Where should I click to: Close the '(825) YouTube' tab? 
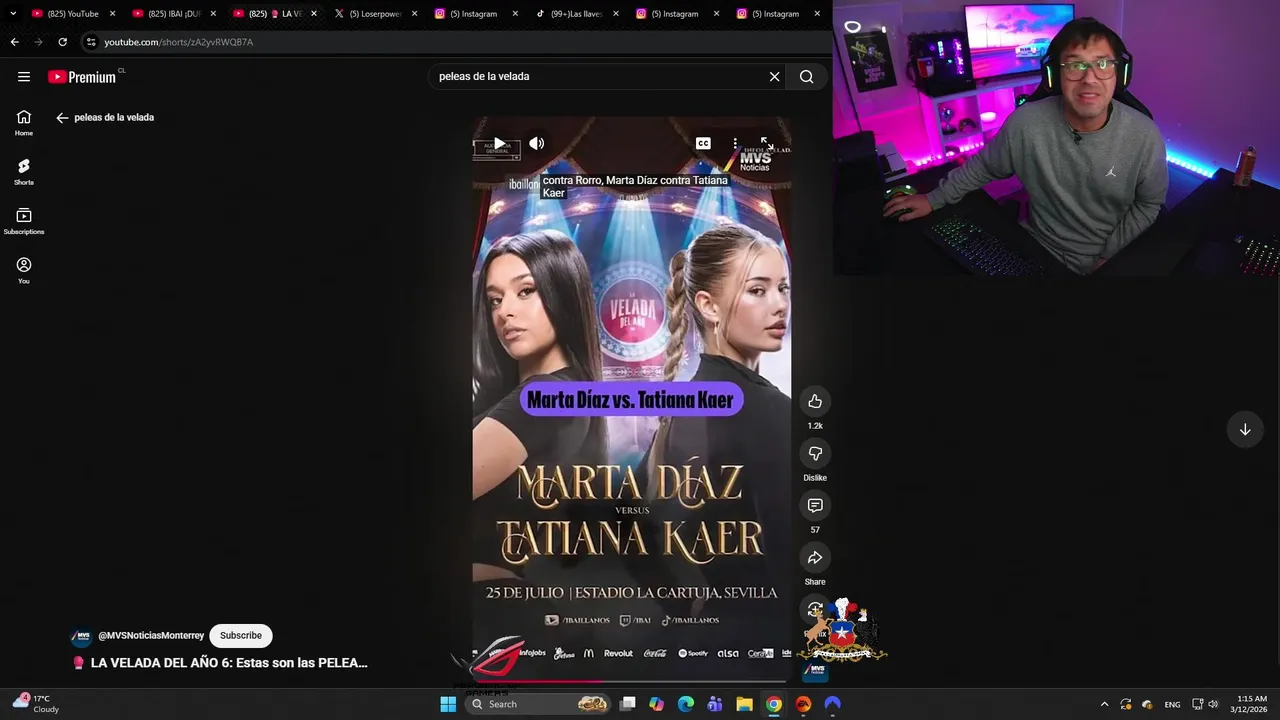click(x=112, y=14)
